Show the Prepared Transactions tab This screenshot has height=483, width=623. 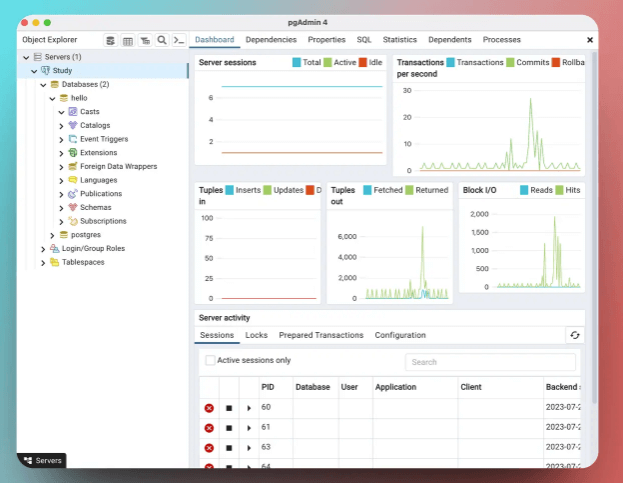[x=321, y=335]
